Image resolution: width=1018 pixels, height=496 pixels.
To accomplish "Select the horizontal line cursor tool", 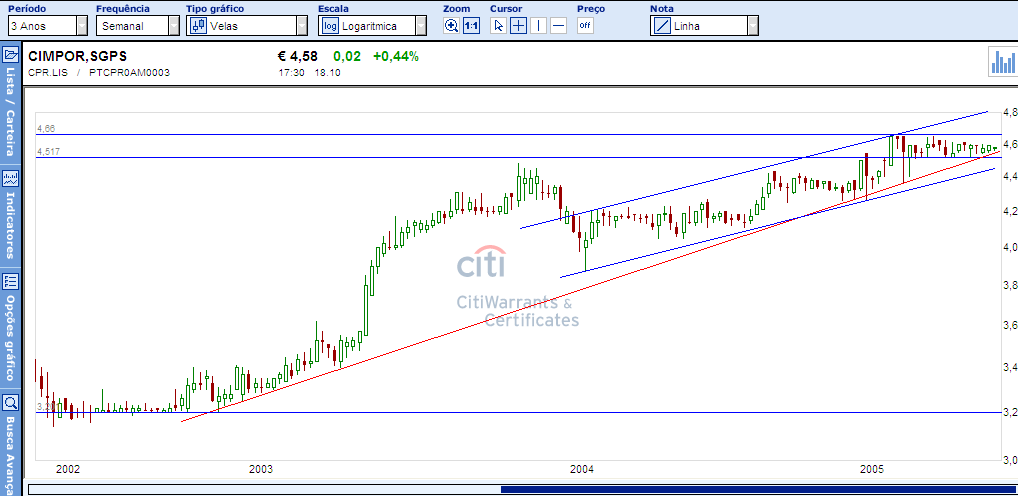I will (558, 26).
